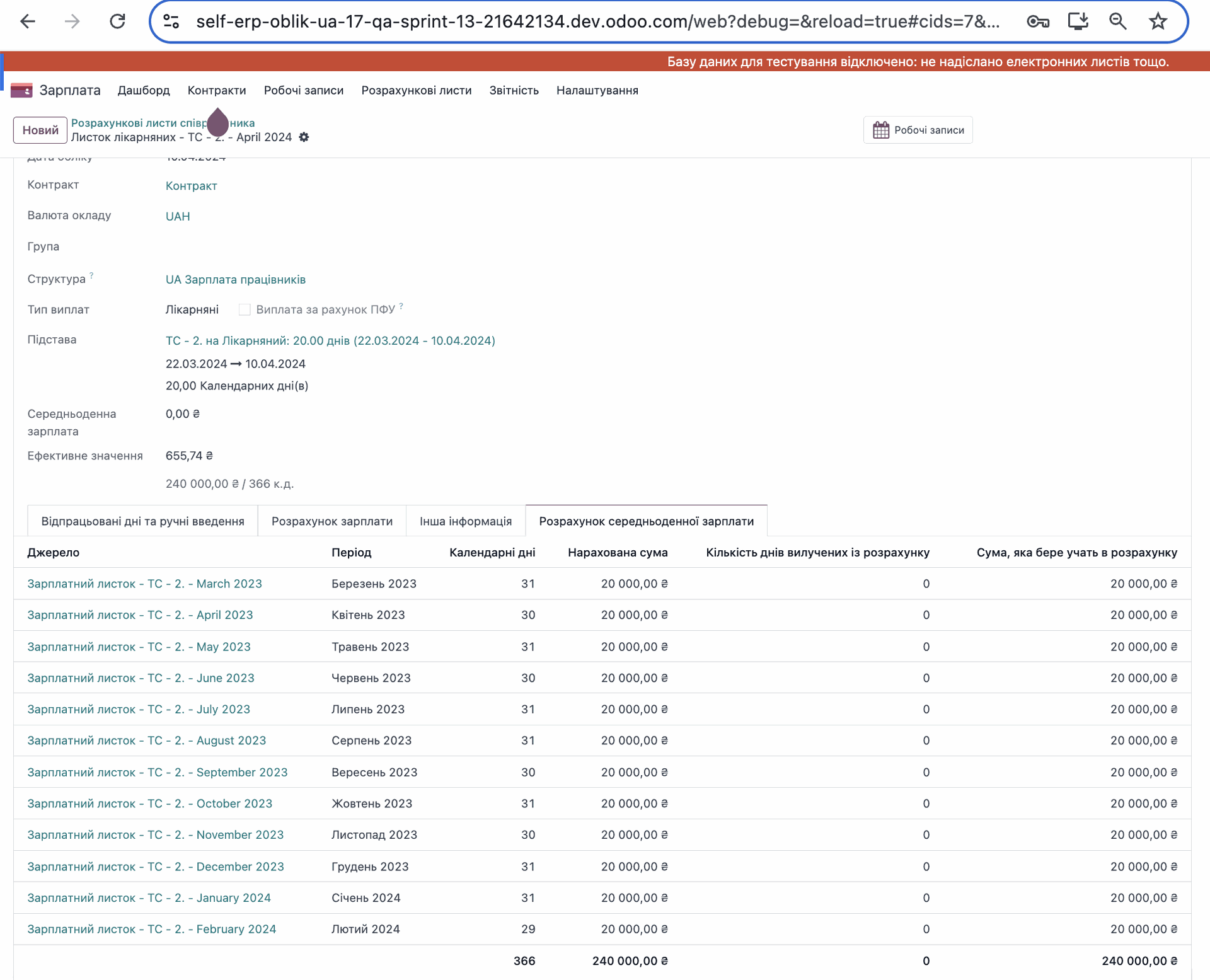This screenshot has width=1210, height=980.
Task: Click the browser address bar URL
Action: [597, 21]
